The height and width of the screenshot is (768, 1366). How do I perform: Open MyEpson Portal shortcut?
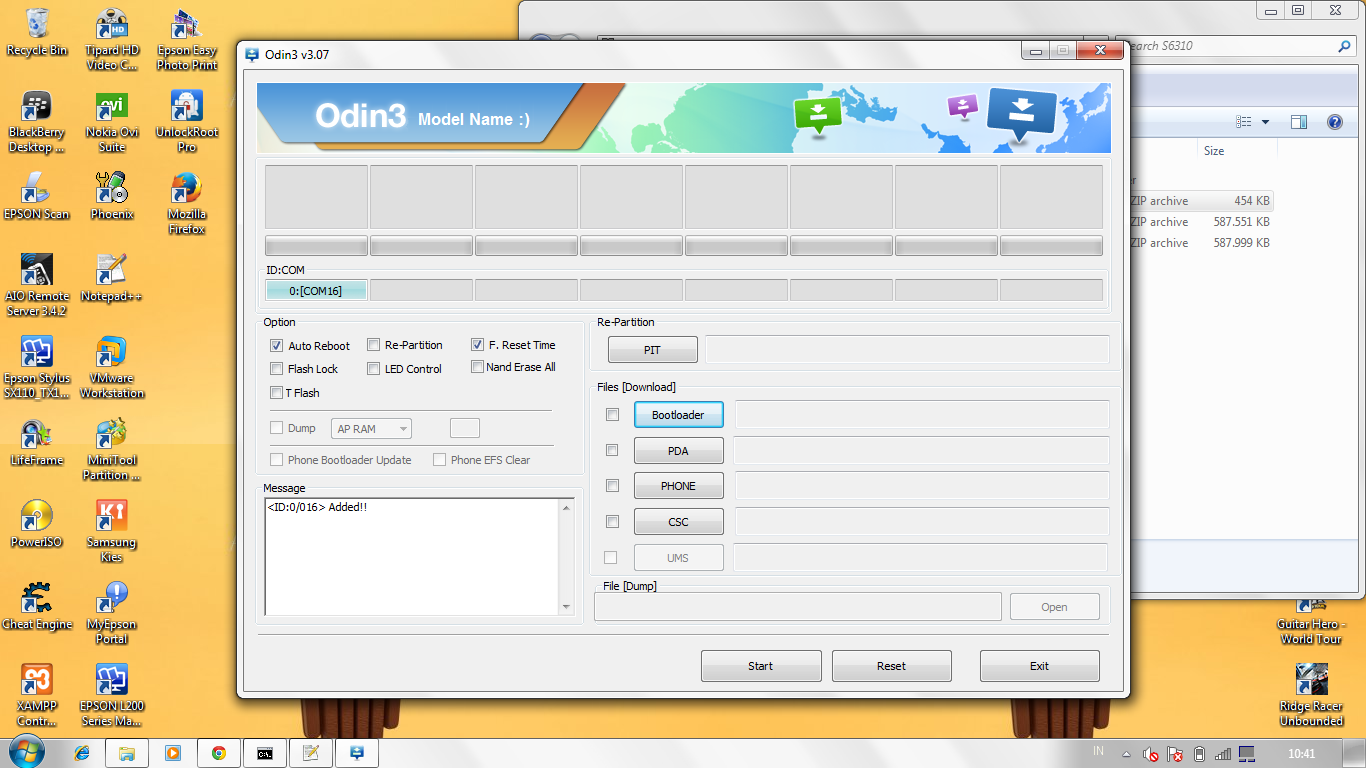click(x=111, y=614)
